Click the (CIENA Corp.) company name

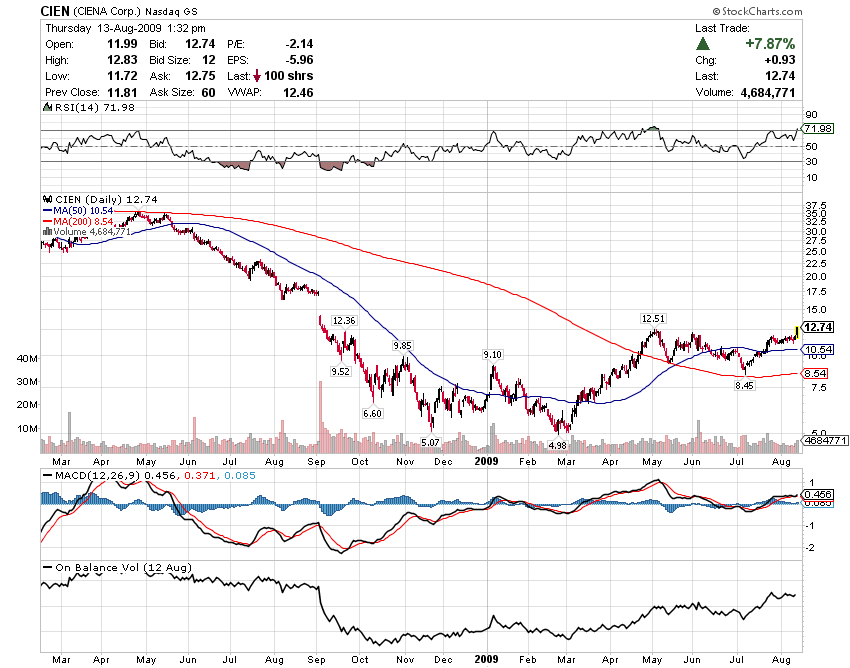point(107,11)
